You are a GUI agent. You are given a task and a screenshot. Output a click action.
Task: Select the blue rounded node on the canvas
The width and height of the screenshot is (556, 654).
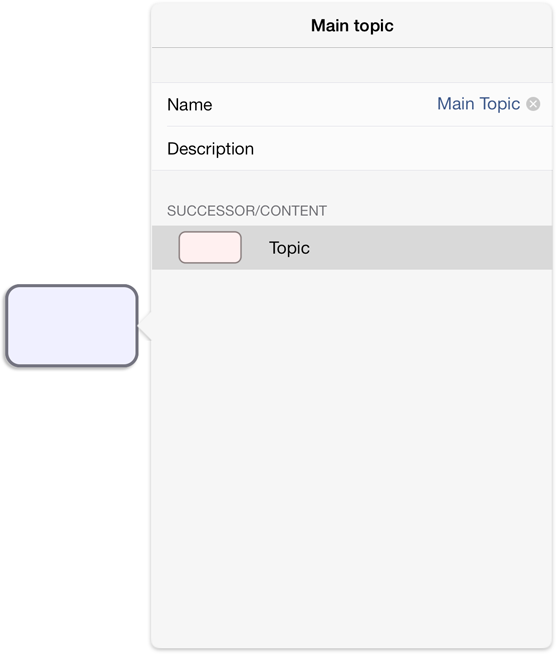[x=72, y=326]
